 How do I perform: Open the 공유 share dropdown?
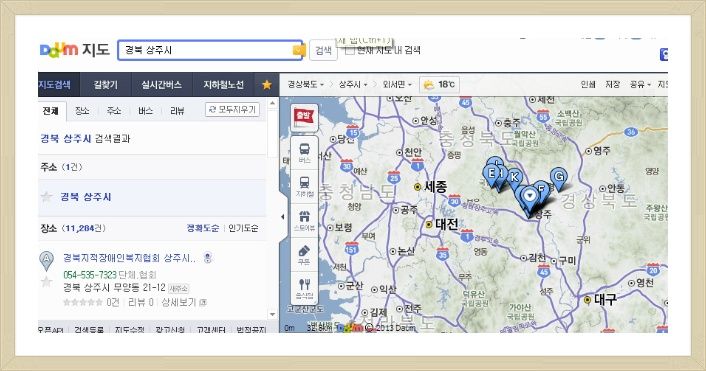640,85
